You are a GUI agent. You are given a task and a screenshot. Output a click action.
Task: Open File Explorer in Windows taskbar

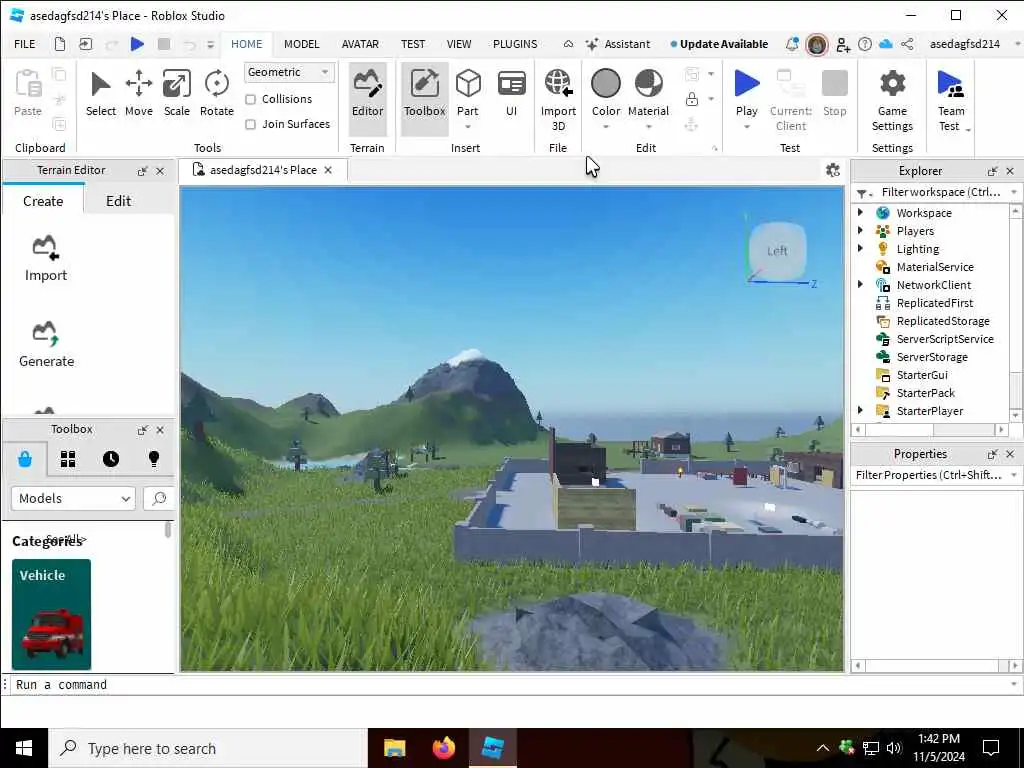[394, 748]
